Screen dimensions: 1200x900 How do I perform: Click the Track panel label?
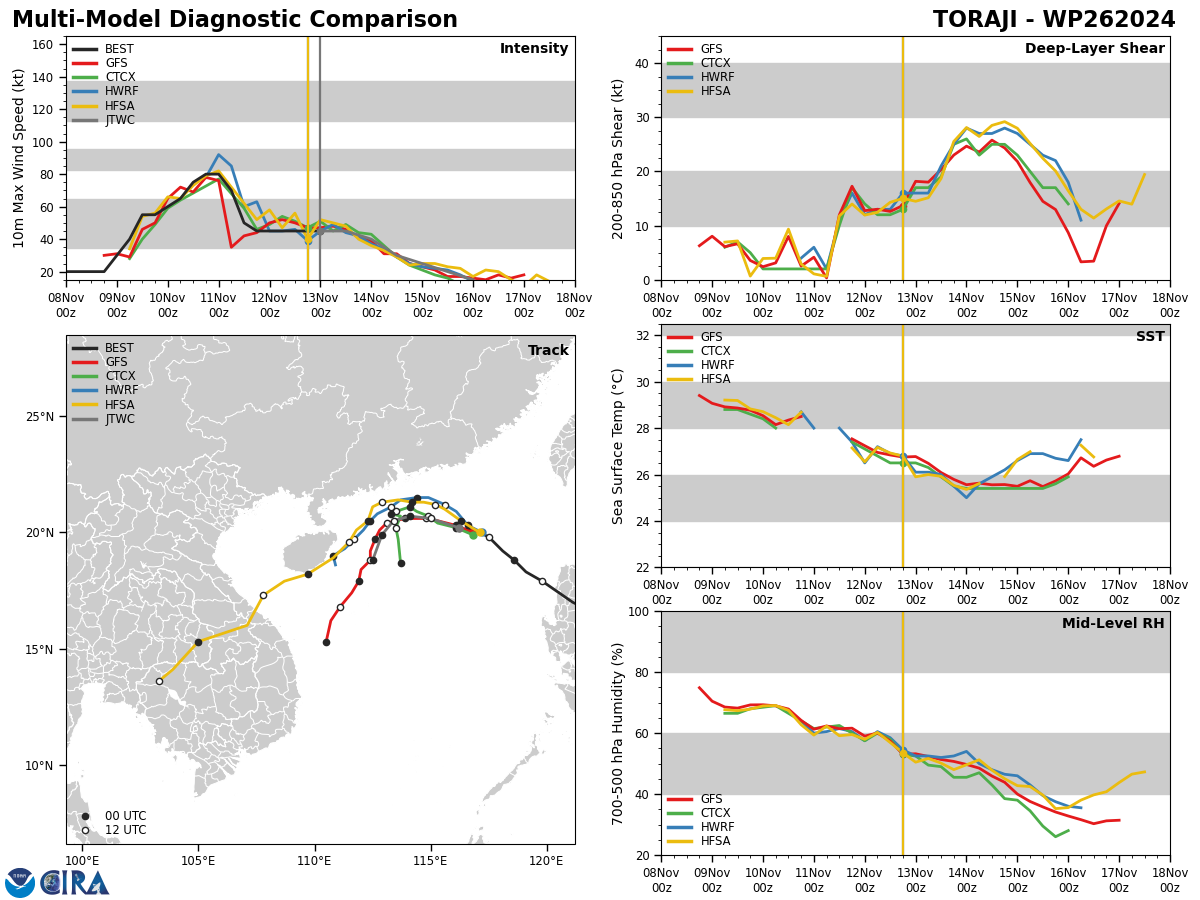pos(548,351)
